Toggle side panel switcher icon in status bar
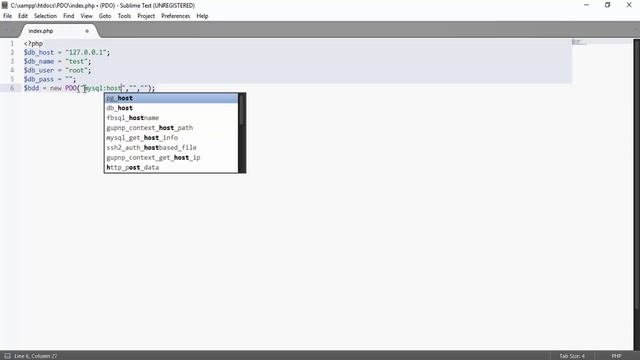 7,356
